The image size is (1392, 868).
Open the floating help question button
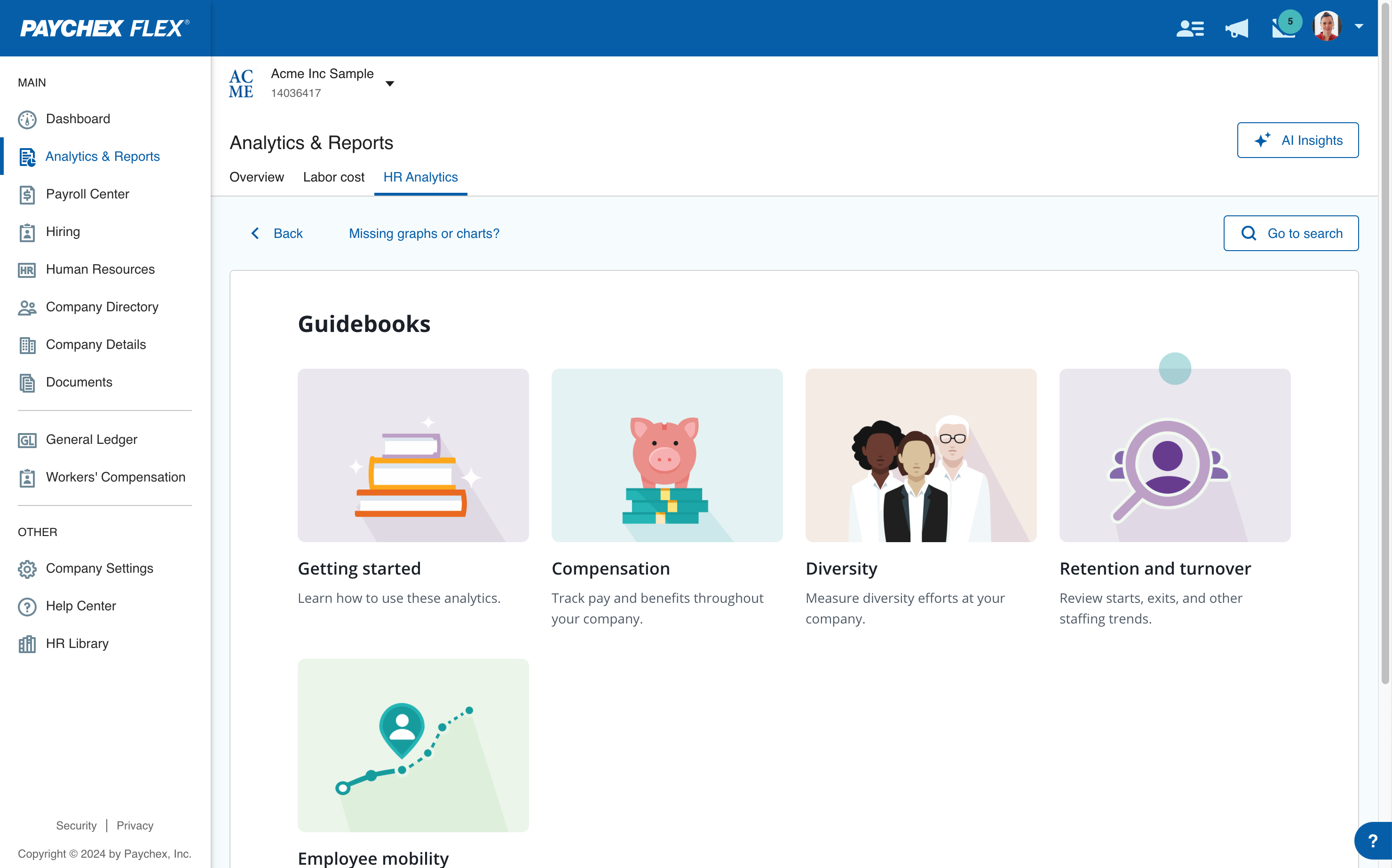point(1373,841)
